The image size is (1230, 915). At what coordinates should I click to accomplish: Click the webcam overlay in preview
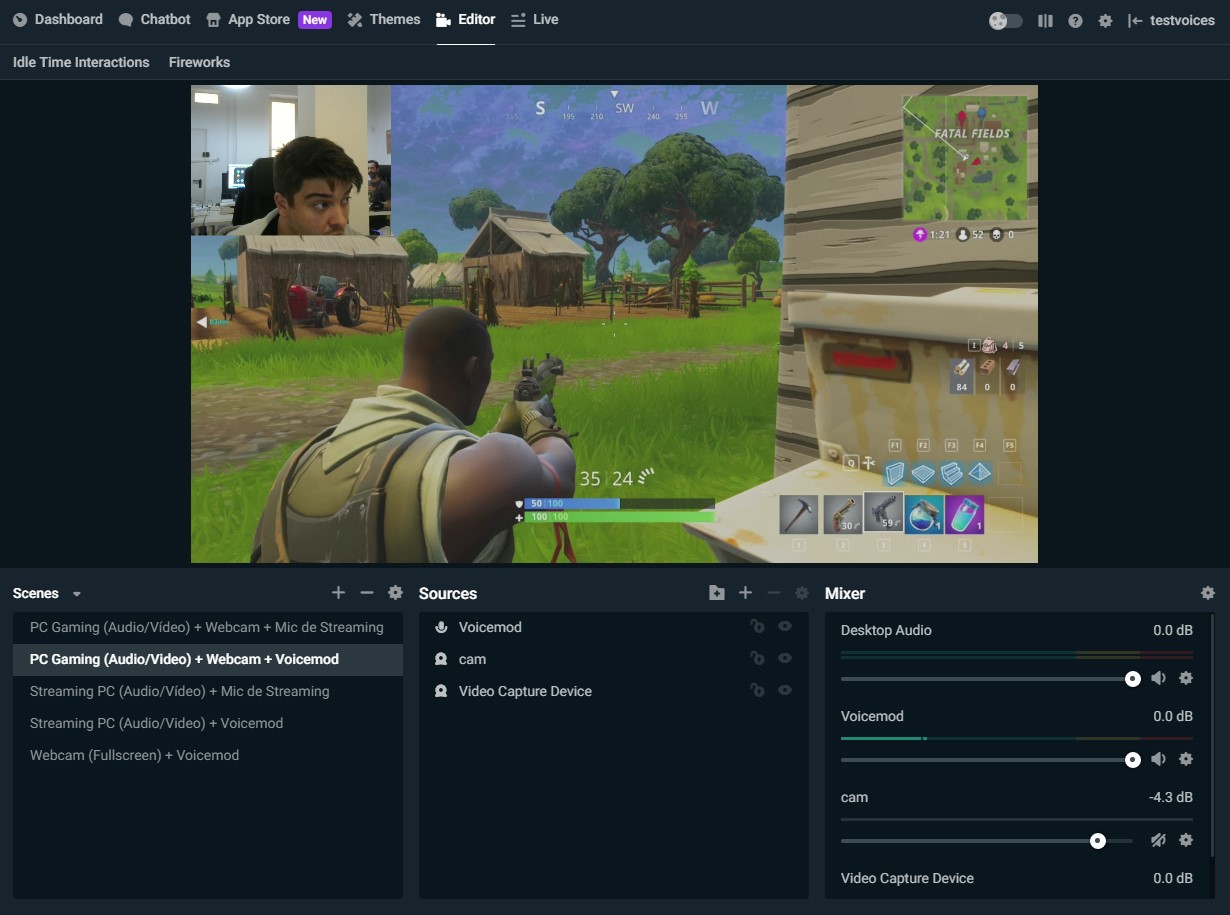pyautogui.click(x=291, y=160)
